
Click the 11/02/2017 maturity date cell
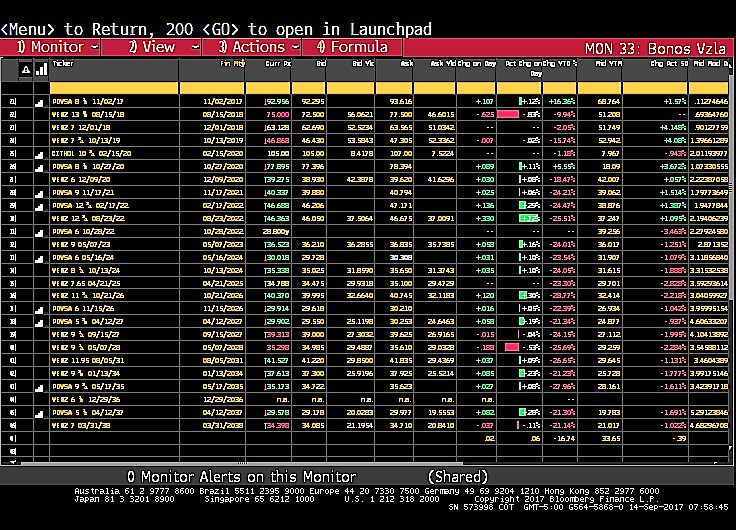click(x=223, y=101)
